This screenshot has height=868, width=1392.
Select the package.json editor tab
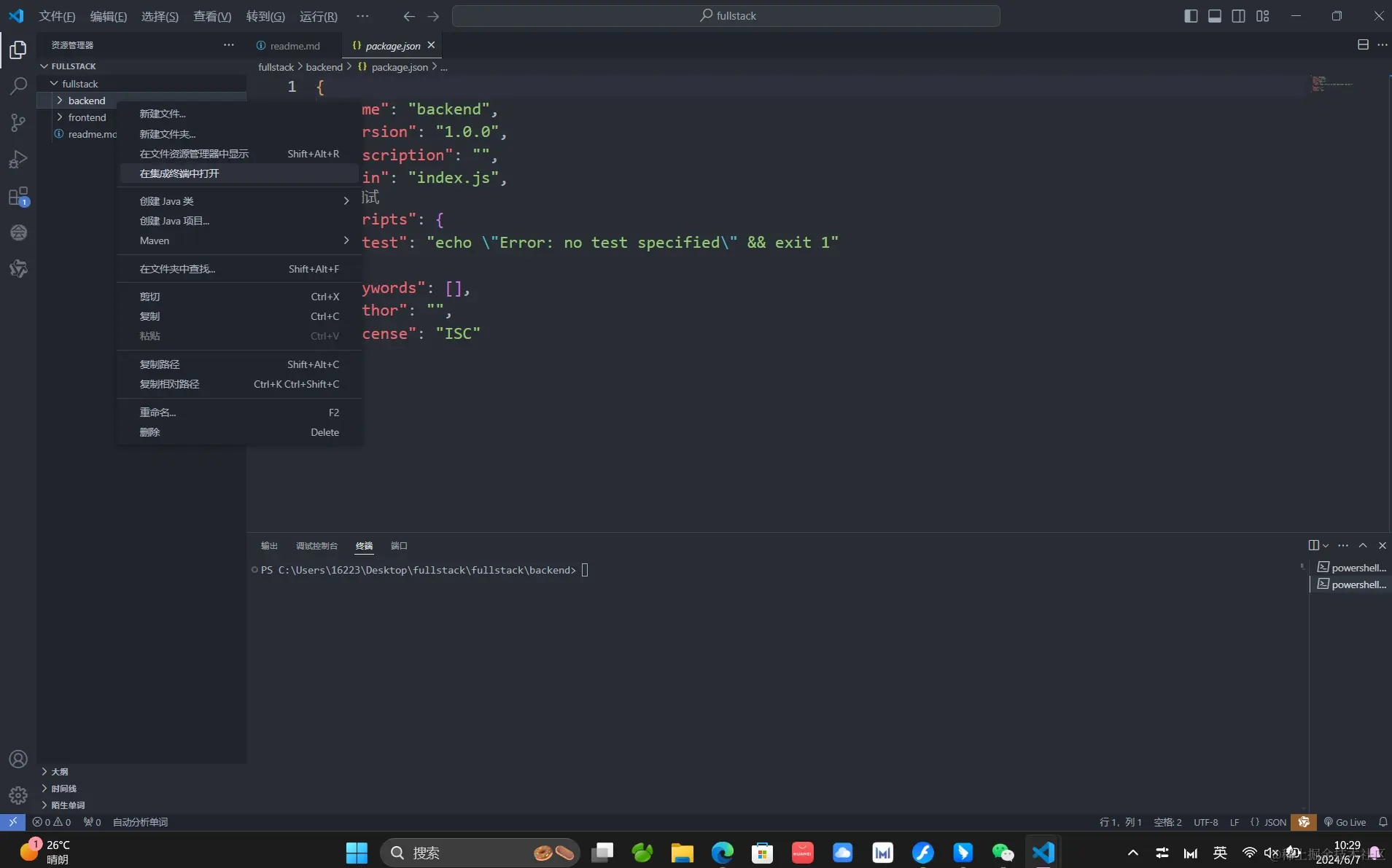(392, 46)
